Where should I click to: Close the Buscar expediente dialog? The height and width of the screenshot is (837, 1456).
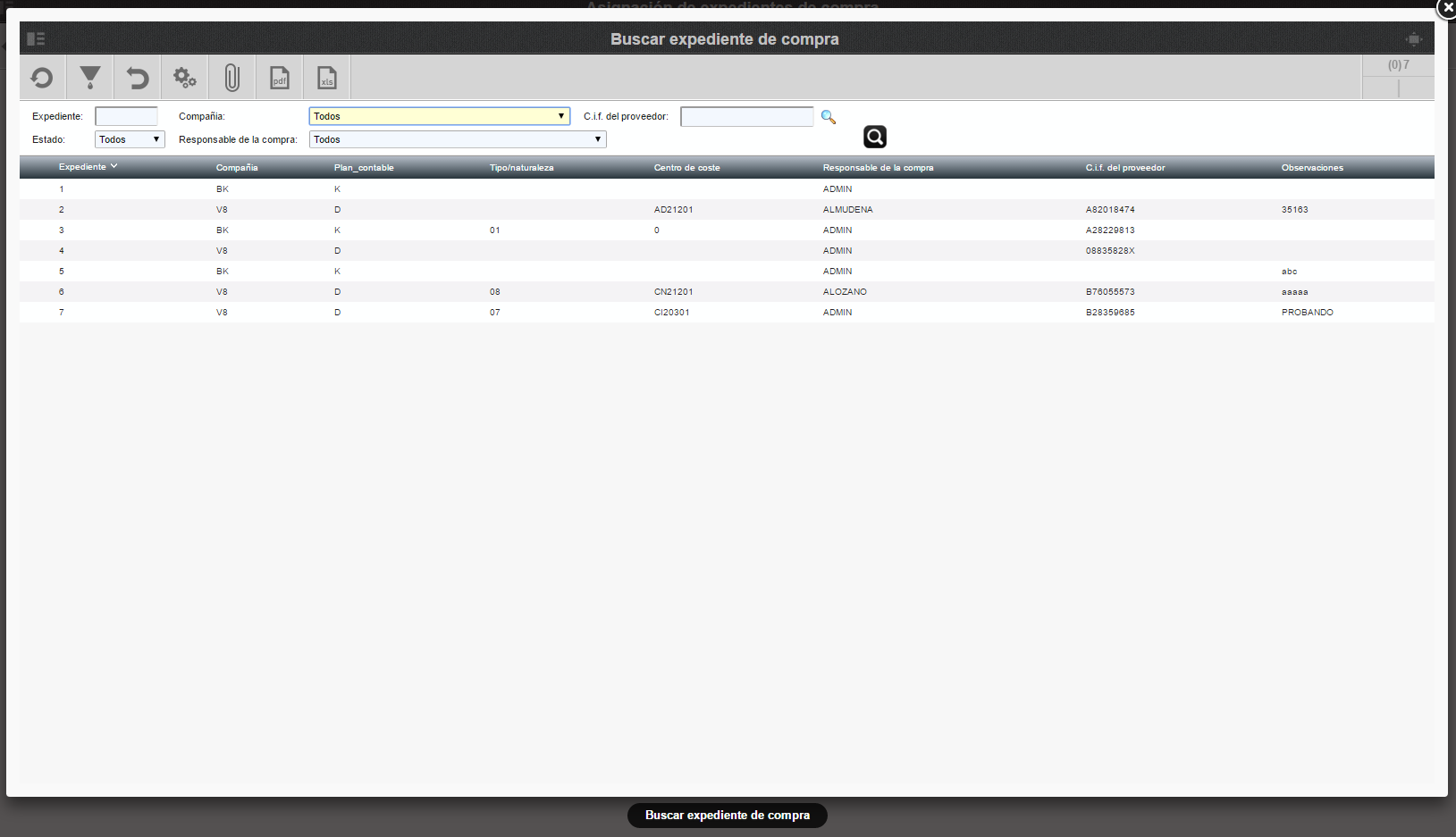[x=1447, y=7]
